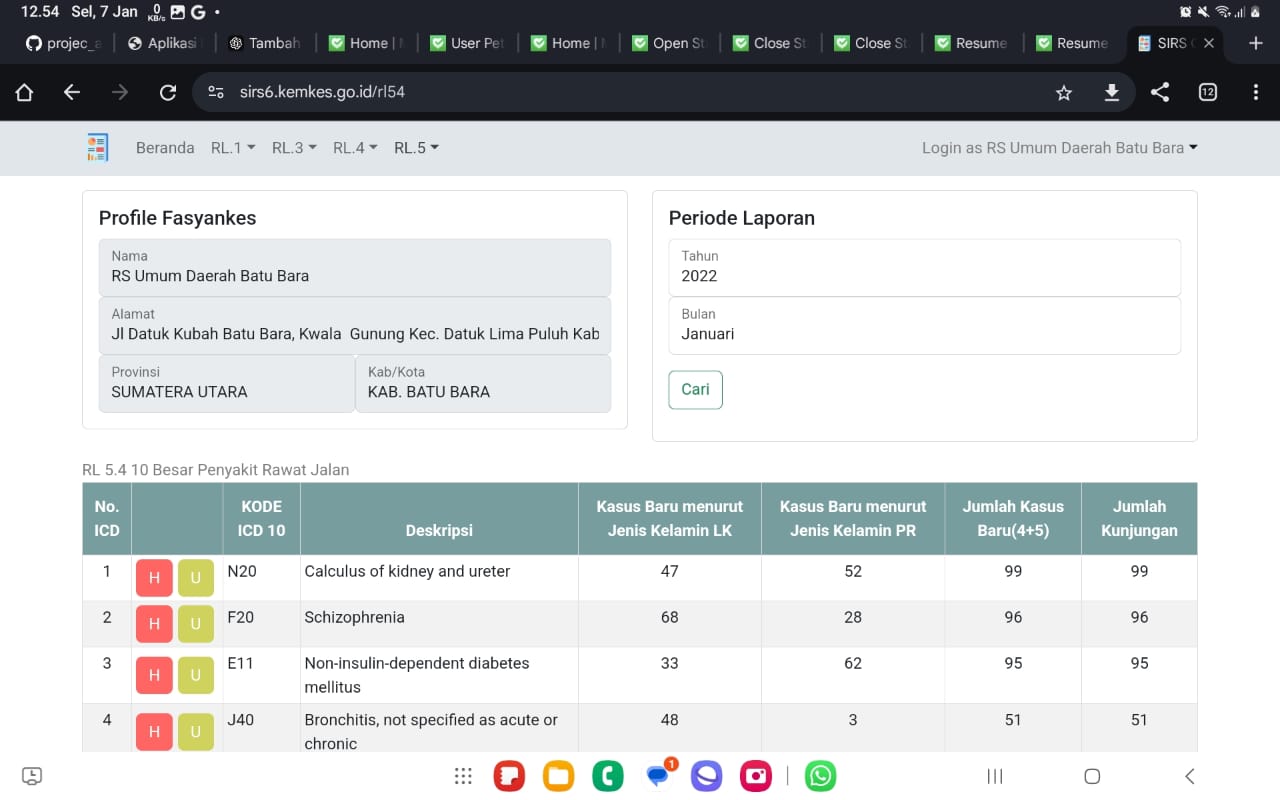Click the U button for E11 row
This screenshot has width=1280, height=800.
pos(196,675)
